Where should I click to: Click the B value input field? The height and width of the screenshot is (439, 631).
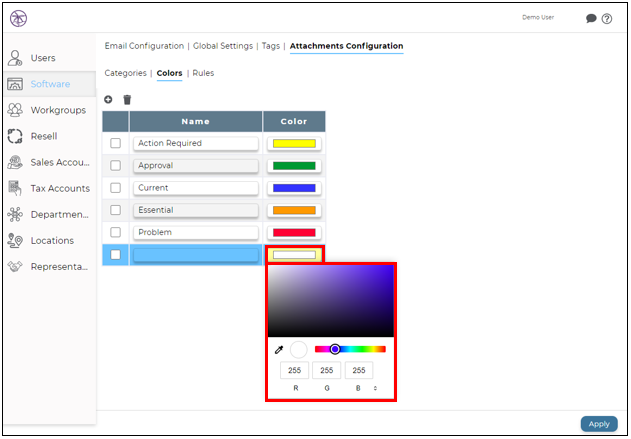pos(359,370)
